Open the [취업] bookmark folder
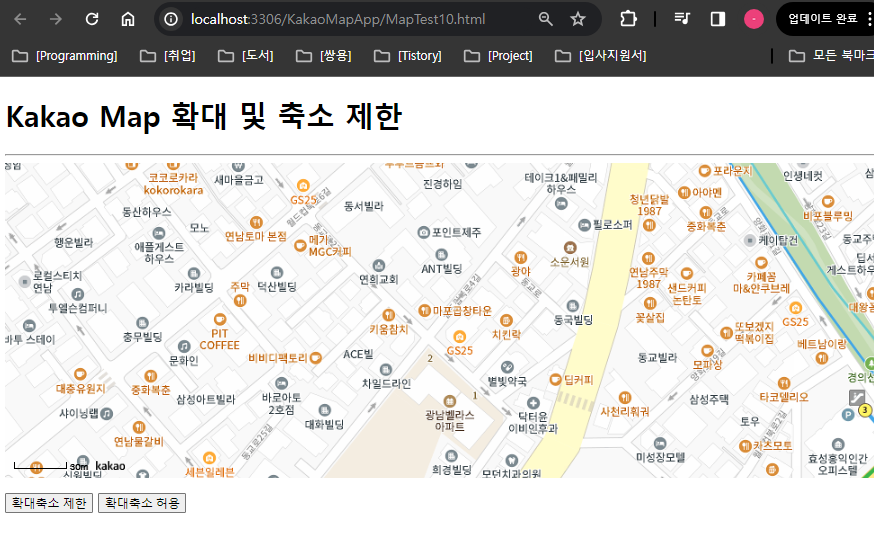The height and width of the screenshot is (549, 874). tap(168, 56)
